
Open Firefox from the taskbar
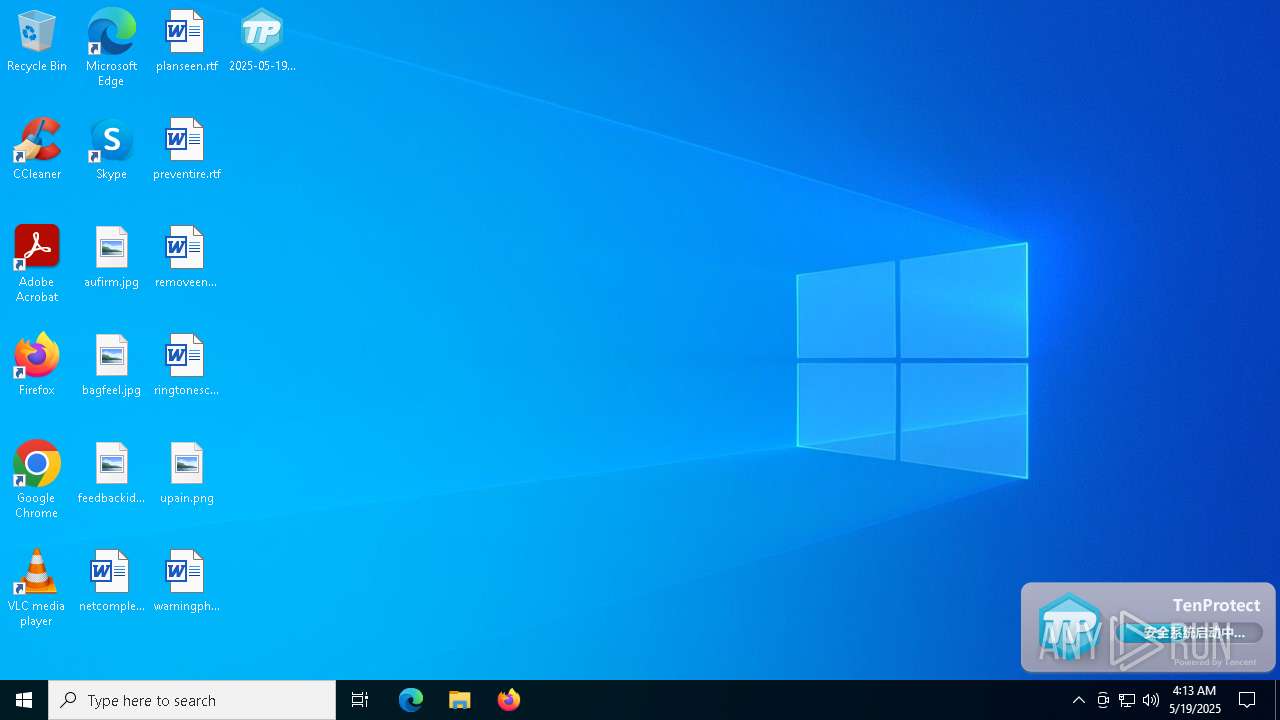coord(508,700)
